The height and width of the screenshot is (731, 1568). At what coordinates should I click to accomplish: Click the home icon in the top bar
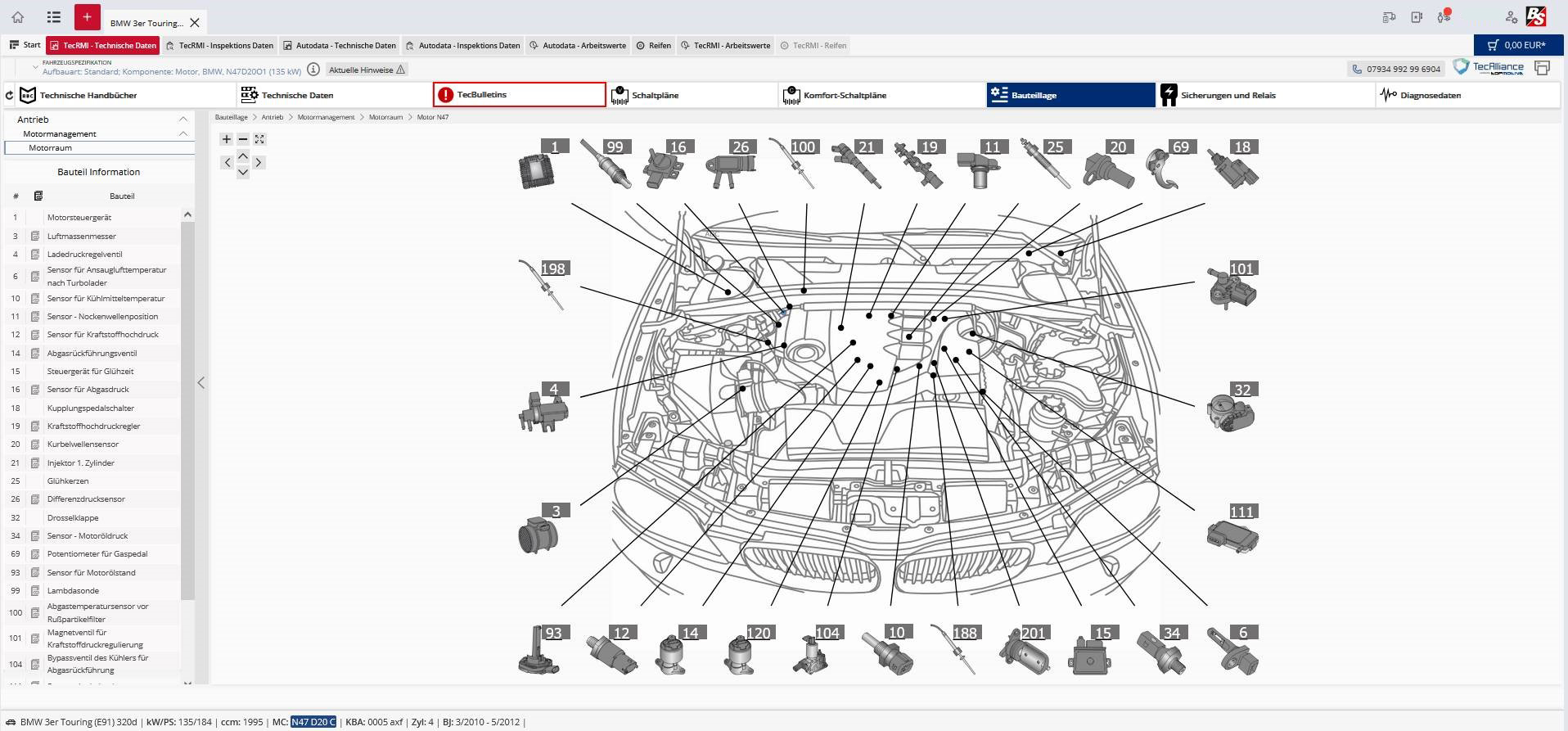17,17
